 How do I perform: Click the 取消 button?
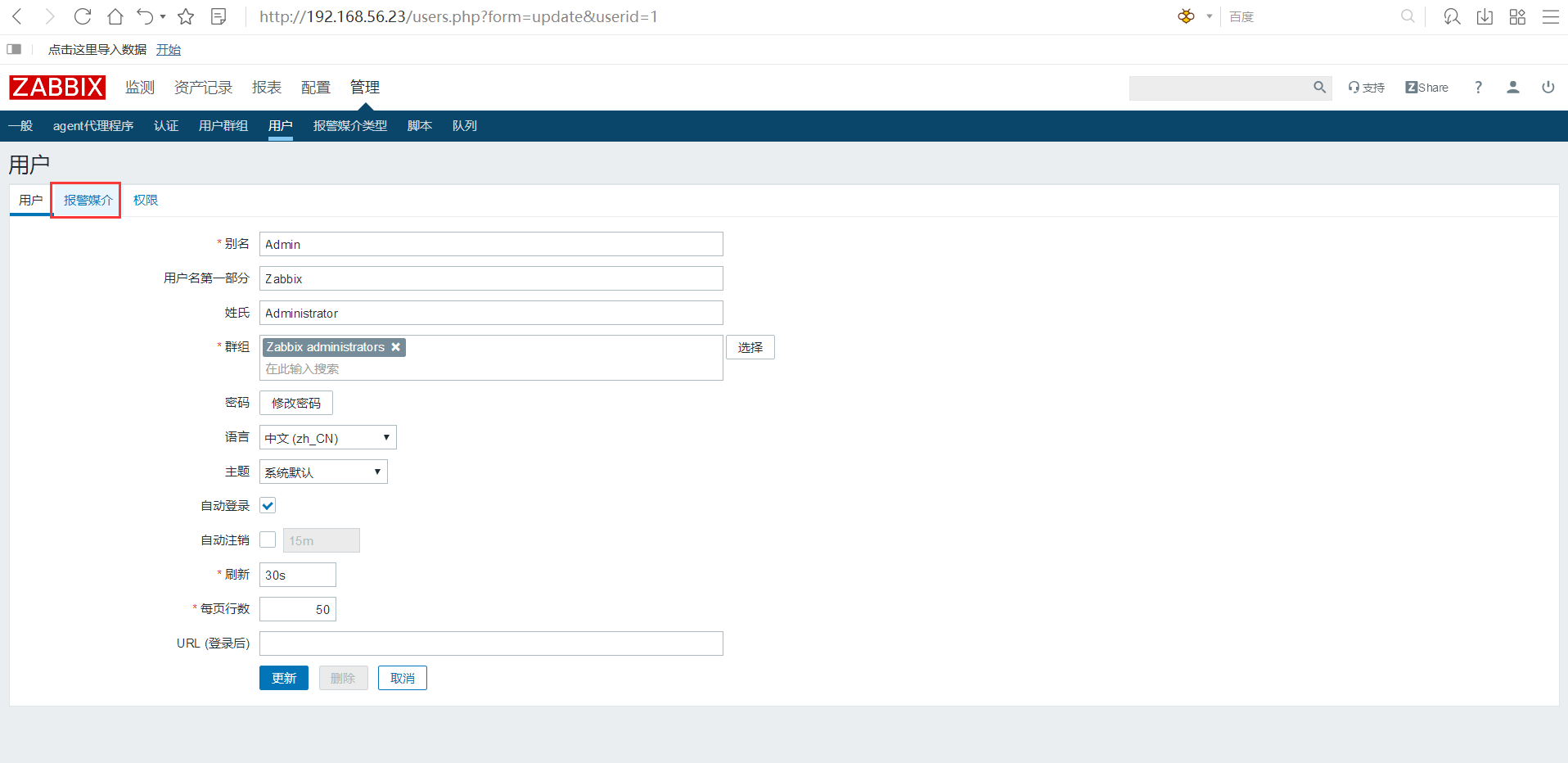tap(403, 679)
